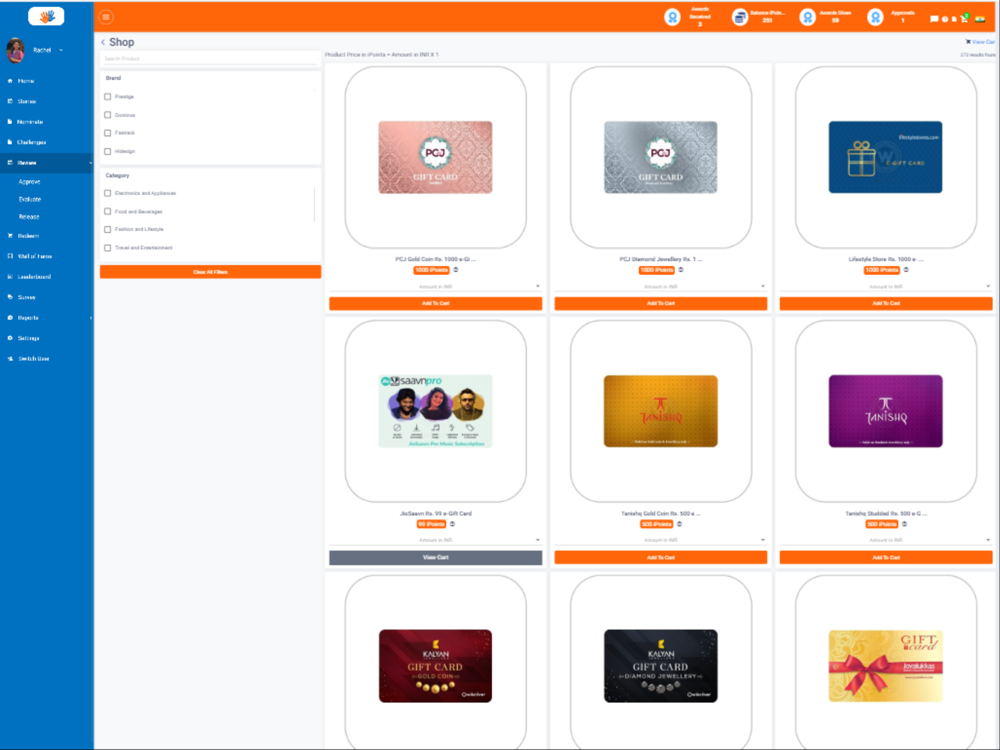Click the Awards Received badge icon
The width and height of the screenshot is (1000, 750).
coord(672,17)
